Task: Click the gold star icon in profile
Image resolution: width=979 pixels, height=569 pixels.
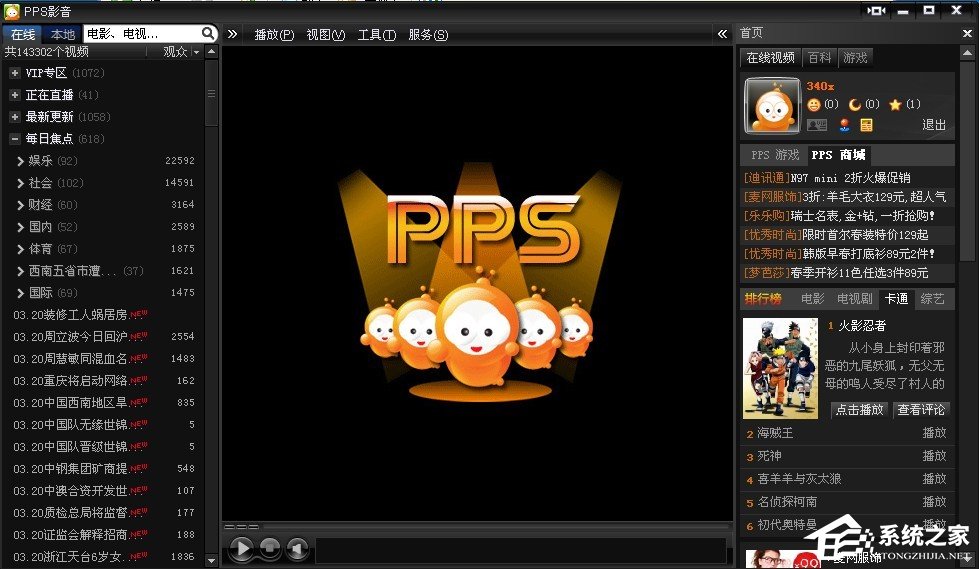Action: pyautogui.click(x=895, y=105)
